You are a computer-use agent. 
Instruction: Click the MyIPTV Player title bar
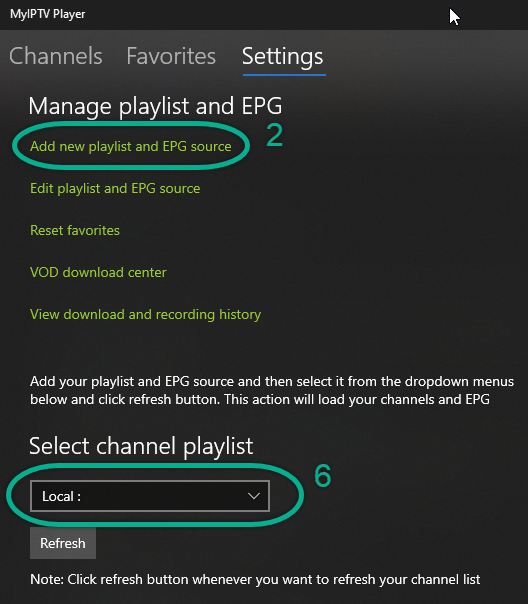coord(264,15)
